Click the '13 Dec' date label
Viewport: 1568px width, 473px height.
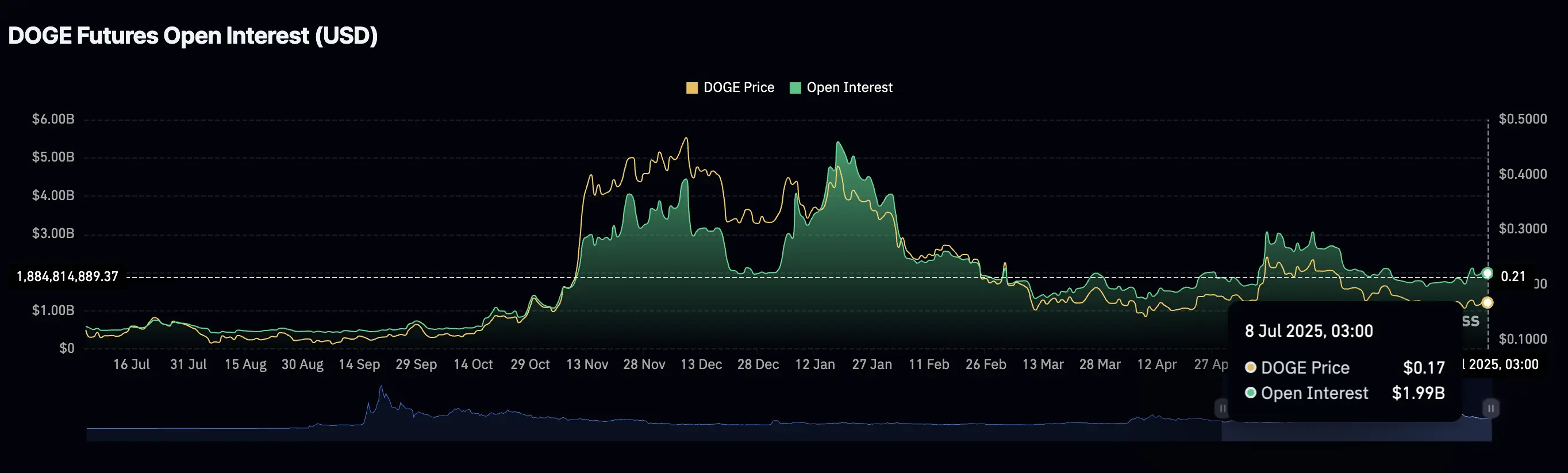coord(701,364)
